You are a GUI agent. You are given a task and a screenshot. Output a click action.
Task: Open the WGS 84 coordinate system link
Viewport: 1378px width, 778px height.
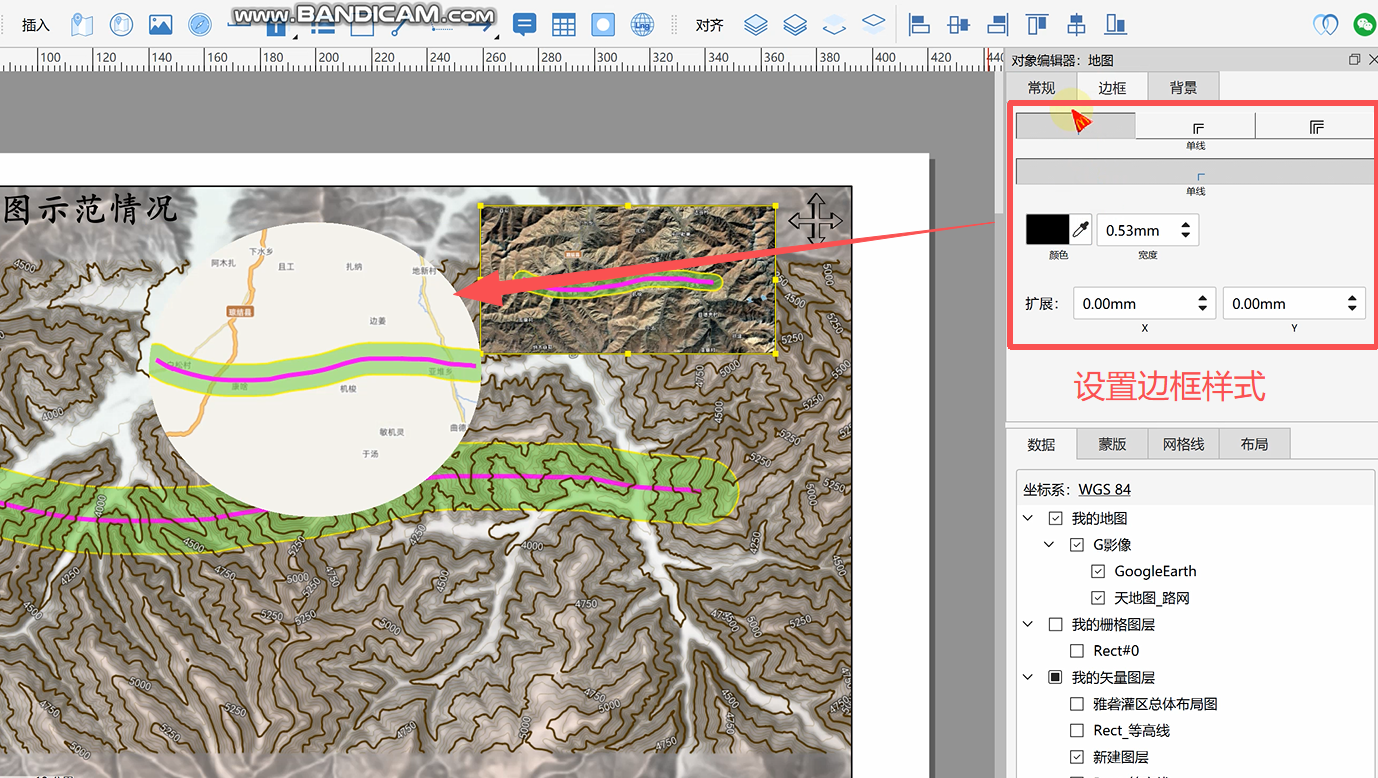(1104, 490)
